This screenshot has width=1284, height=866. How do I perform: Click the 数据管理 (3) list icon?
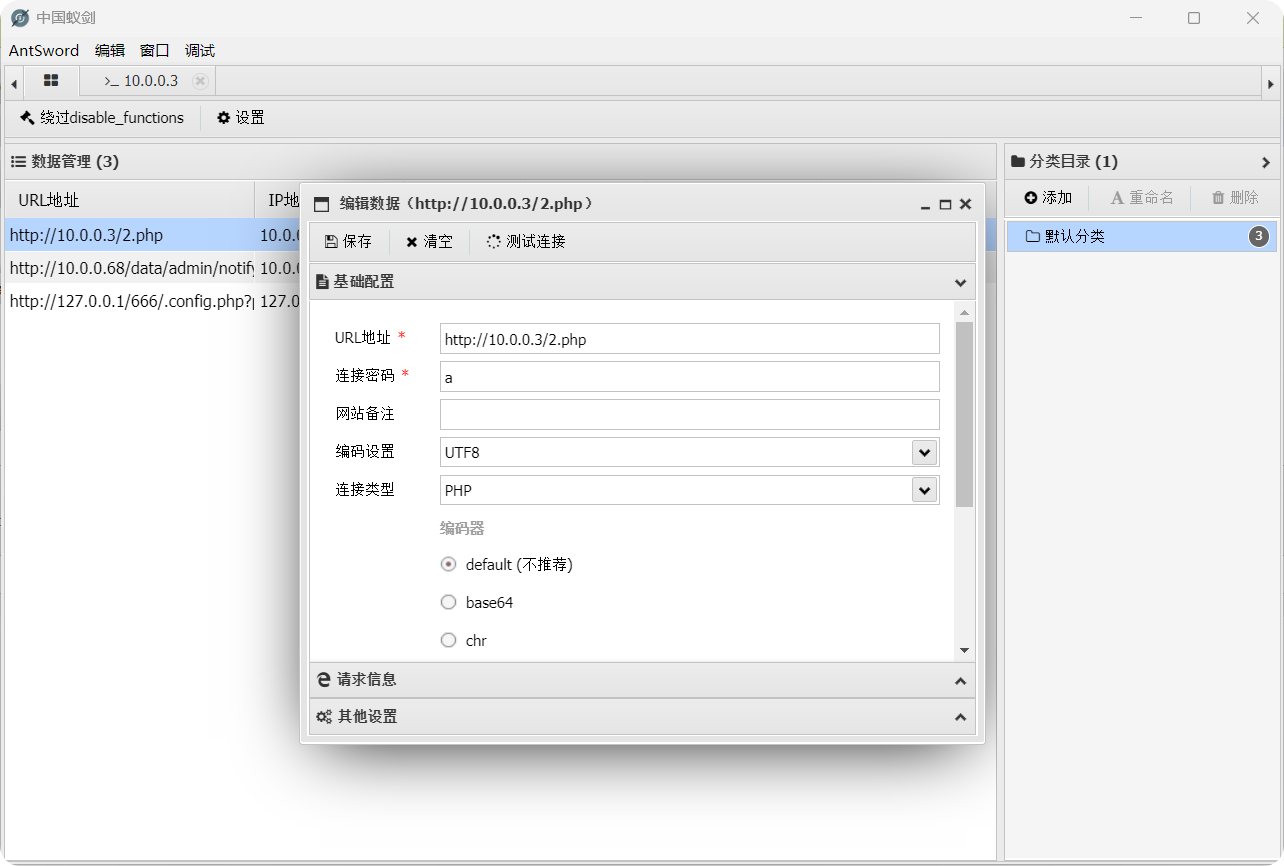click(18, 161)
